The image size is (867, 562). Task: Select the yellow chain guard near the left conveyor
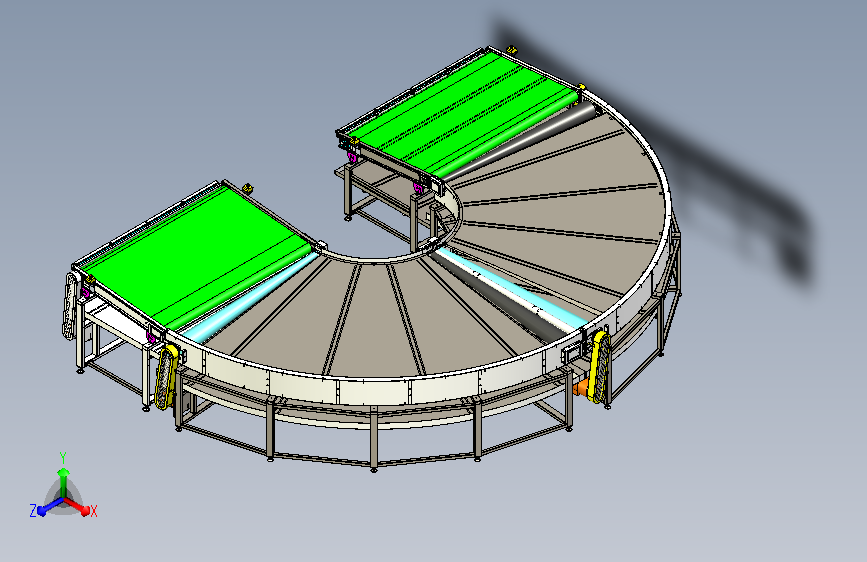tap(166, 376)
